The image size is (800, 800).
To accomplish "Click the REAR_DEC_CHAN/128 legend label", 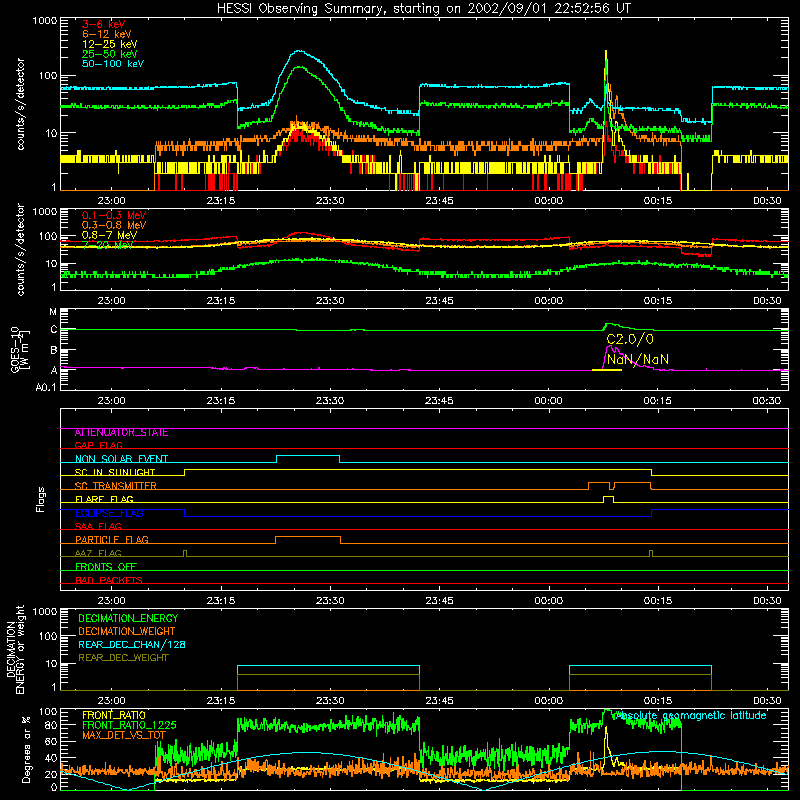I will [132, 645].
